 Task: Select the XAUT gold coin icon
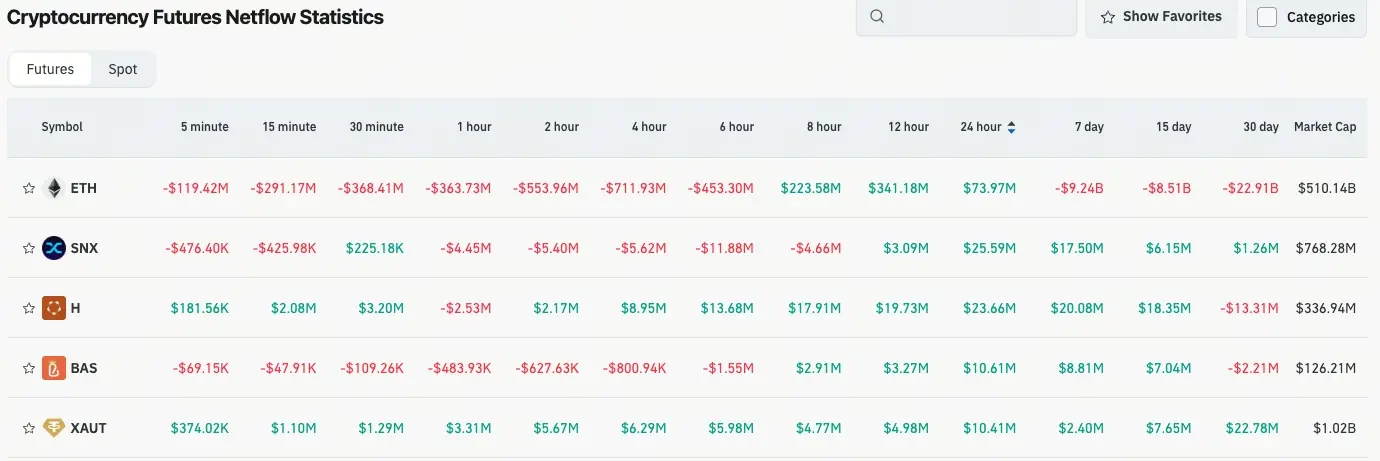coord(54,428)
